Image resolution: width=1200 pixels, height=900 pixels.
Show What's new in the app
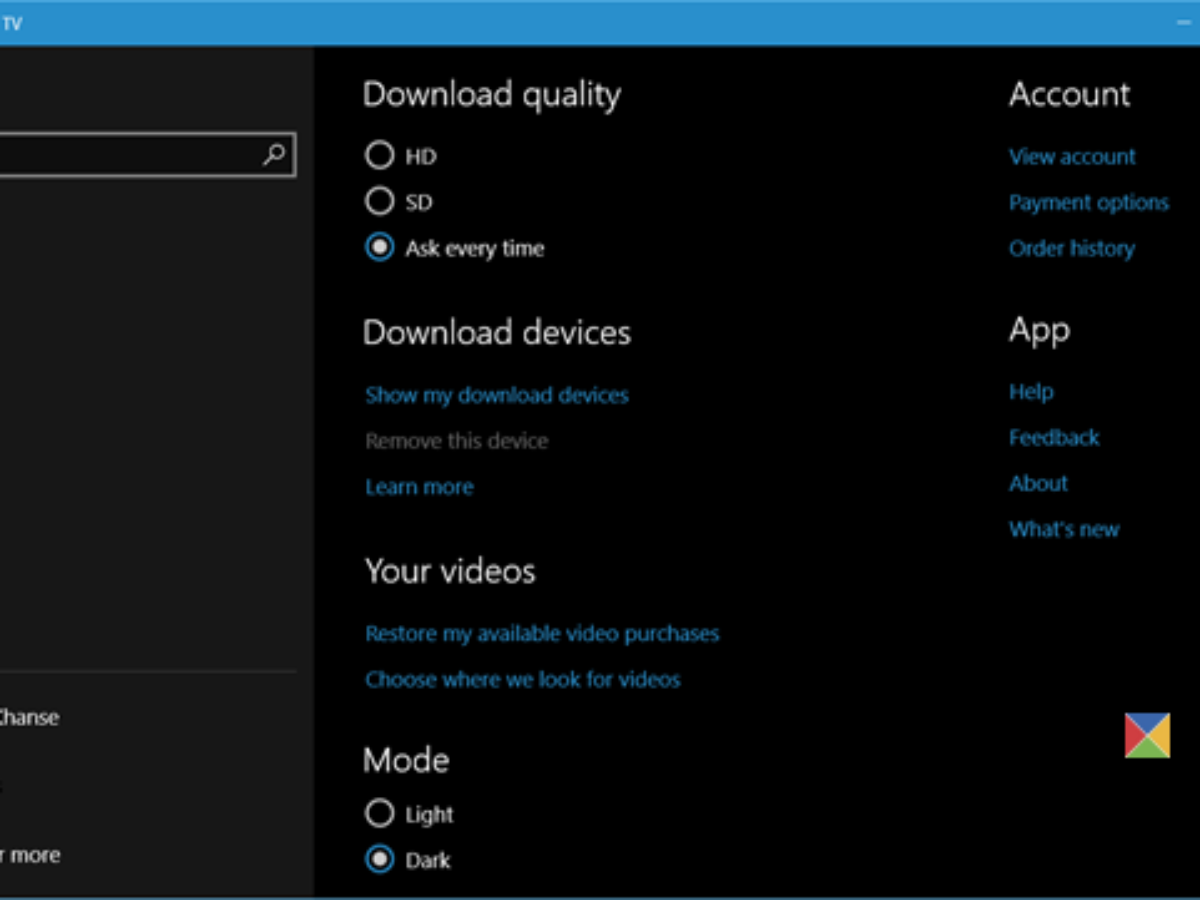[x=1063, y=530]
